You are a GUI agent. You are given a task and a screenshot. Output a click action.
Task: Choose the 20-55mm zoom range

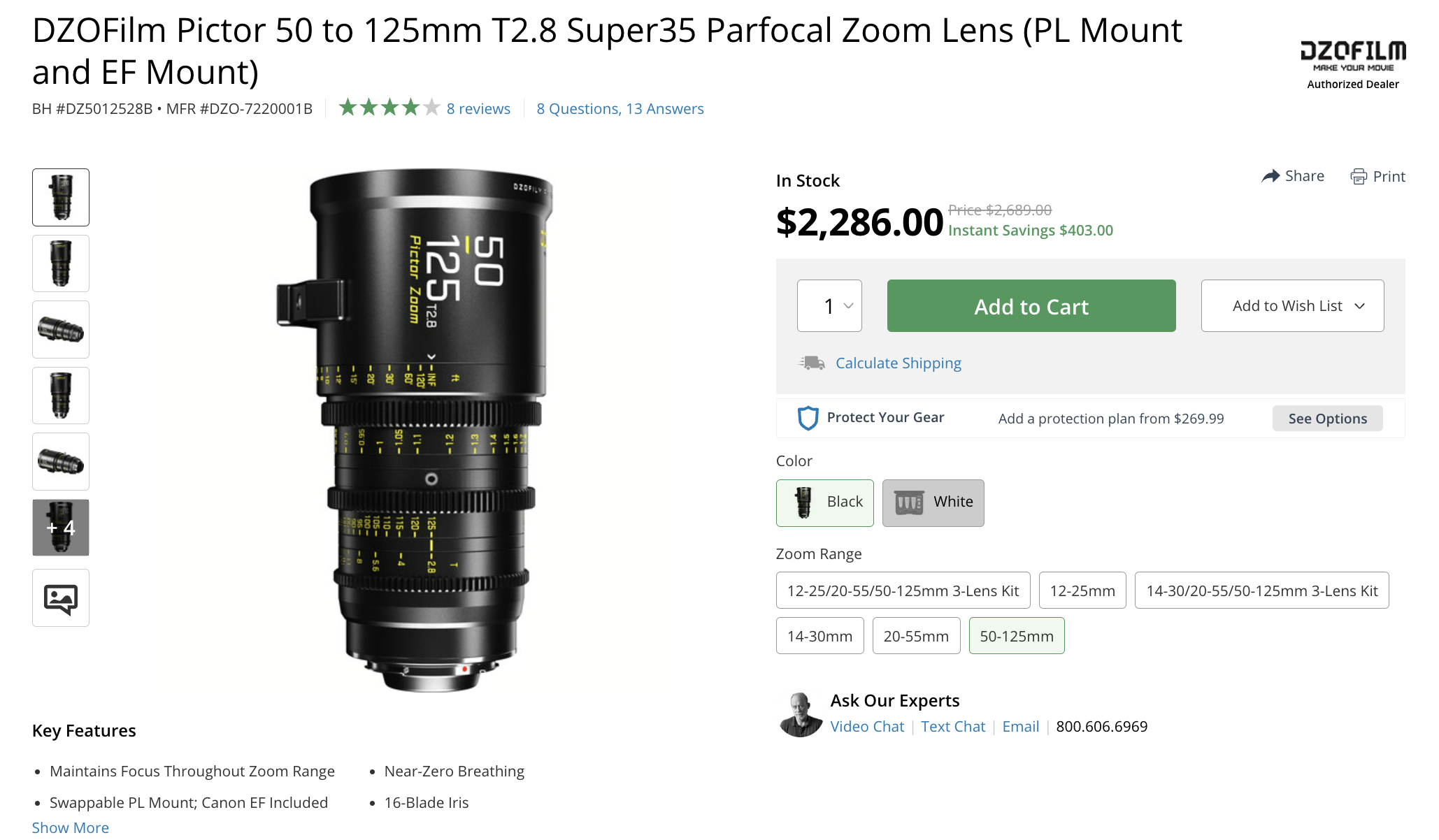click(916, 636)
